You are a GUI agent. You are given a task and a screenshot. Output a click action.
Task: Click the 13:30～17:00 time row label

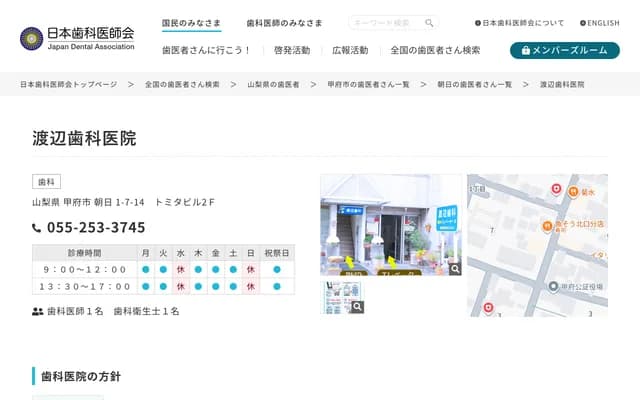(x=85, y=287)
